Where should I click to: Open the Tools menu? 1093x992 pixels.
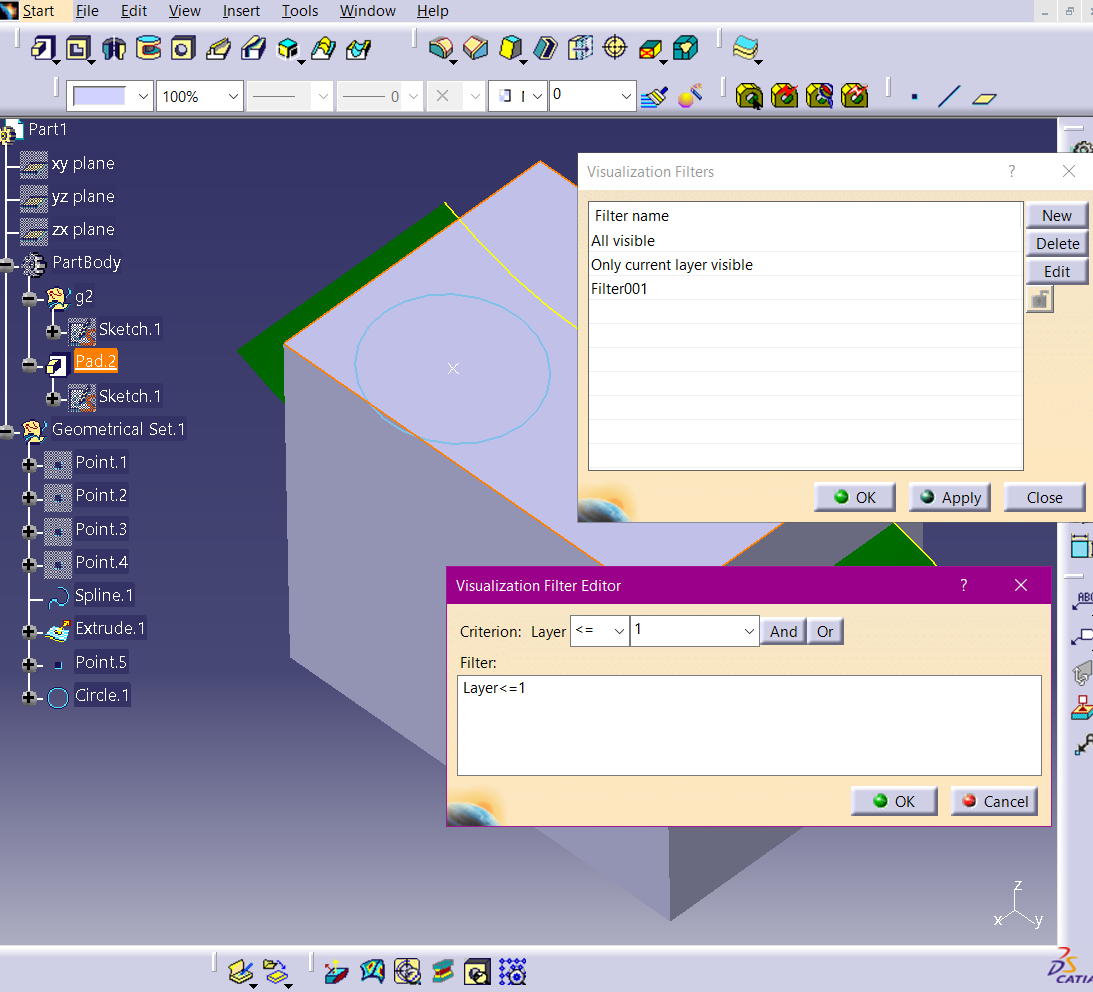point(299,11)
